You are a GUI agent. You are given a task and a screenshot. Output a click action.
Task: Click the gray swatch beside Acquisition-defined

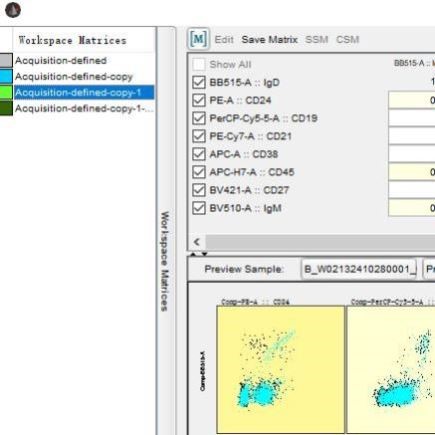point(6,61)
